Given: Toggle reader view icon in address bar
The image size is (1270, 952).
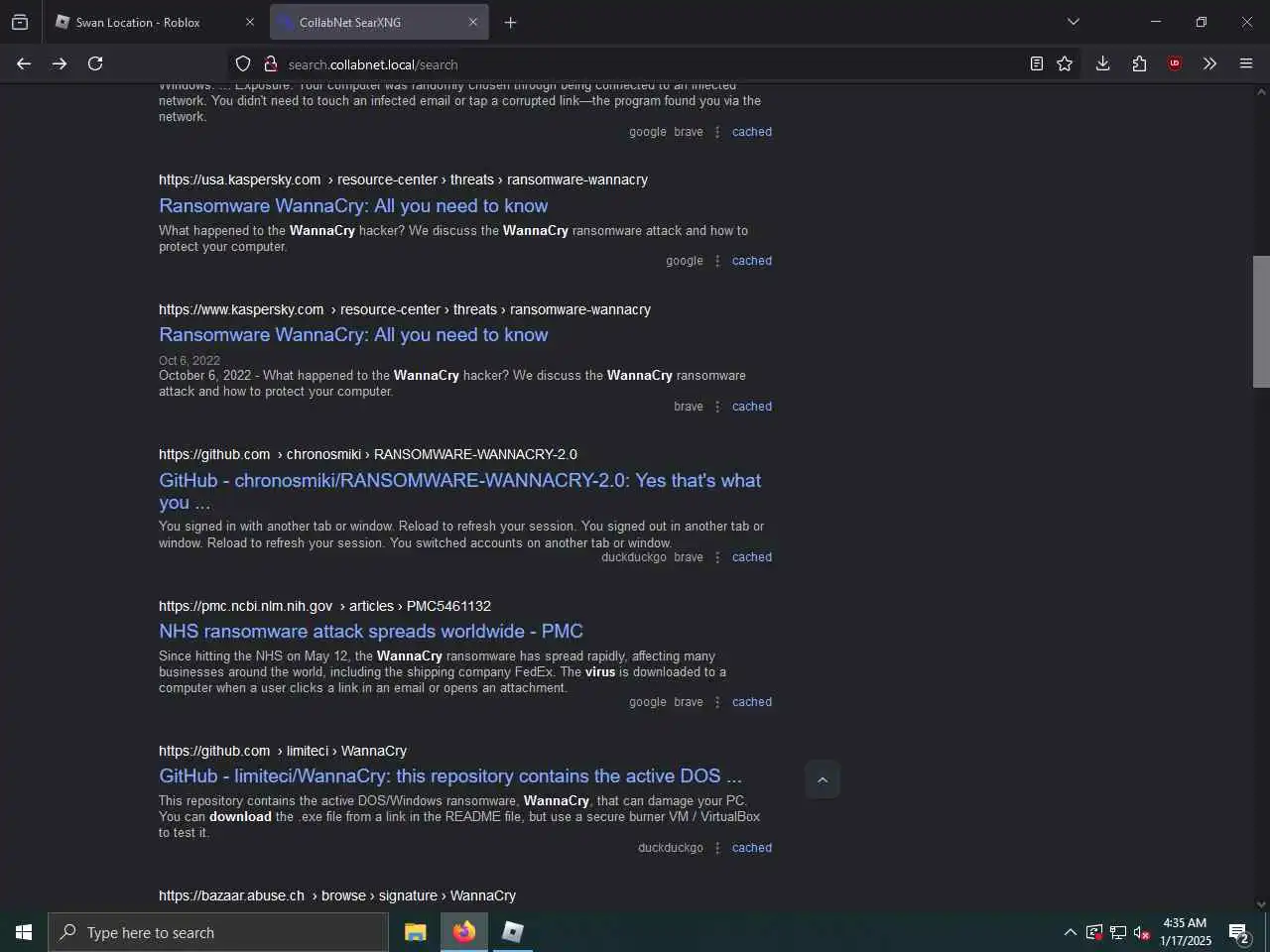Looking at the screenshot, I should (x=1036, y=63).
